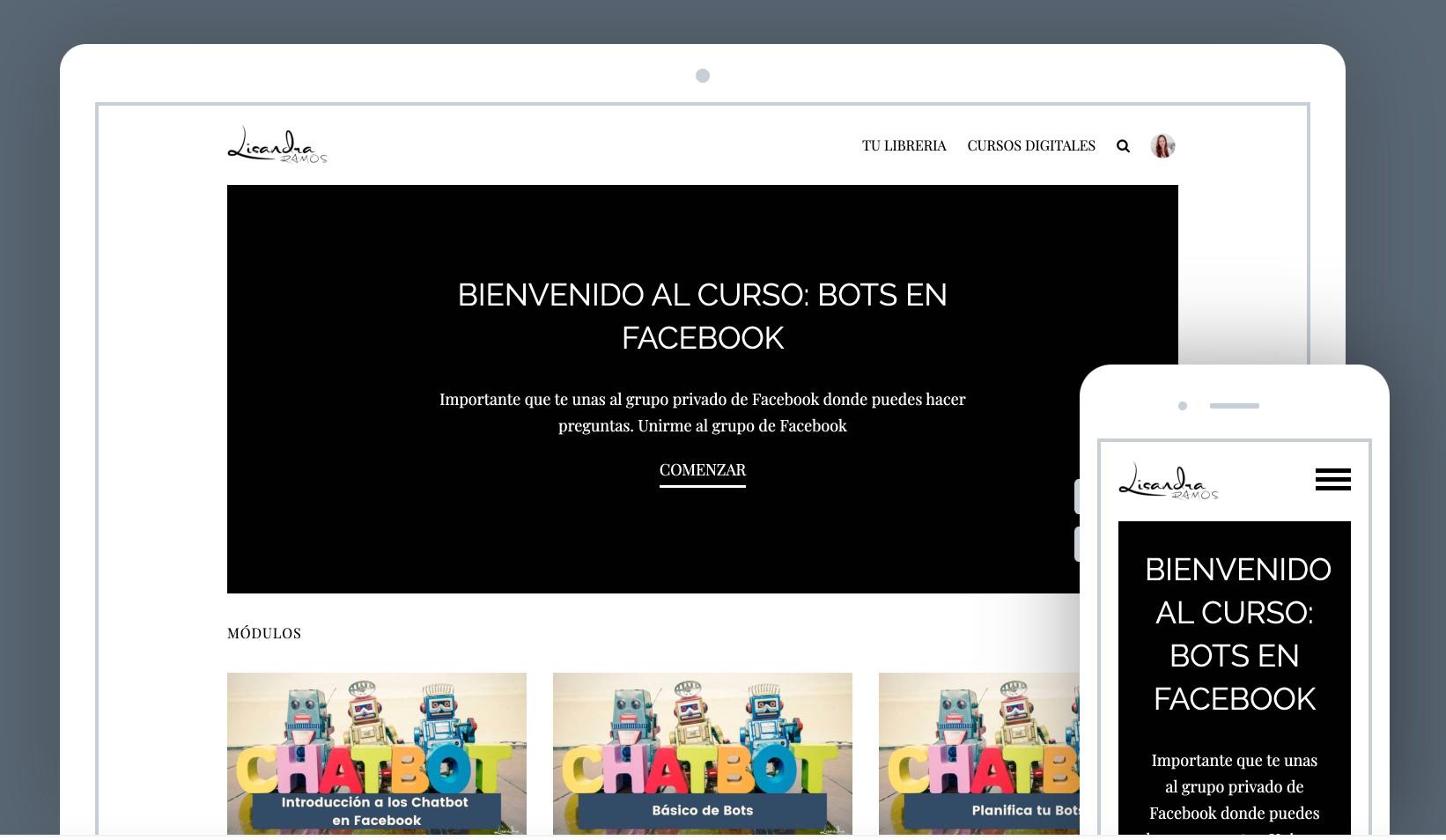Screen dimensions: 1446x840
Task: Click the upper phone side button
Action: point(1077,497)
